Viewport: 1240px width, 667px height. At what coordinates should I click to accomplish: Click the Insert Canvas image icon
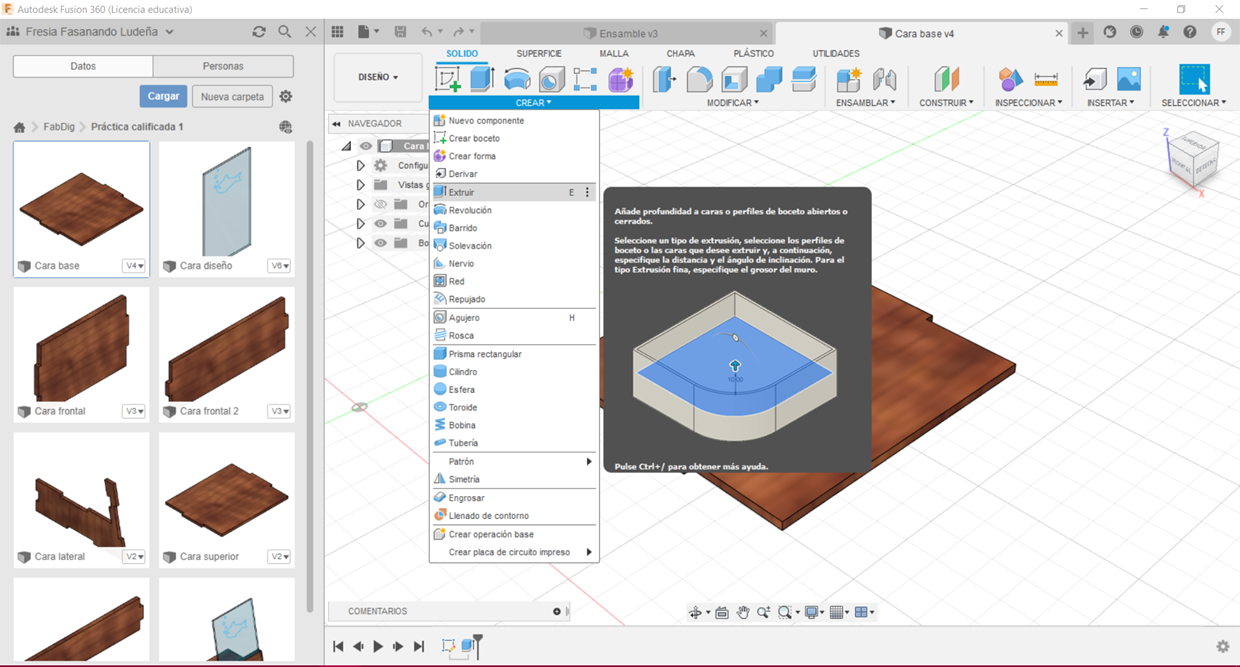[x=1128, y=79]
